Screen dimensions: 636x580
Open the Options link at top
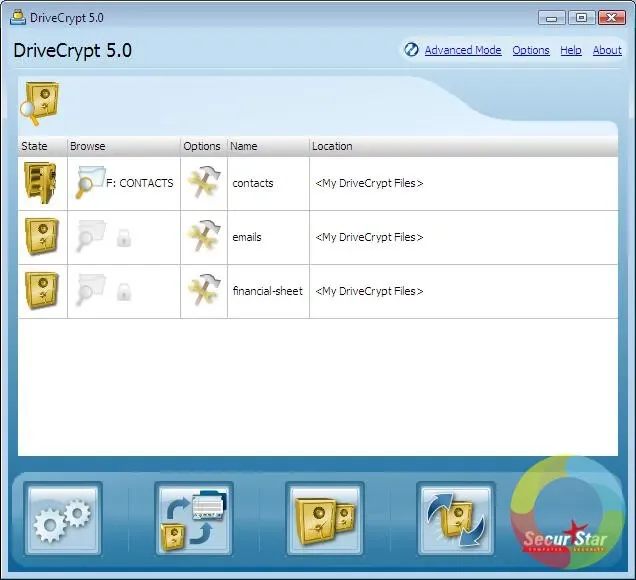click(531, 50)
